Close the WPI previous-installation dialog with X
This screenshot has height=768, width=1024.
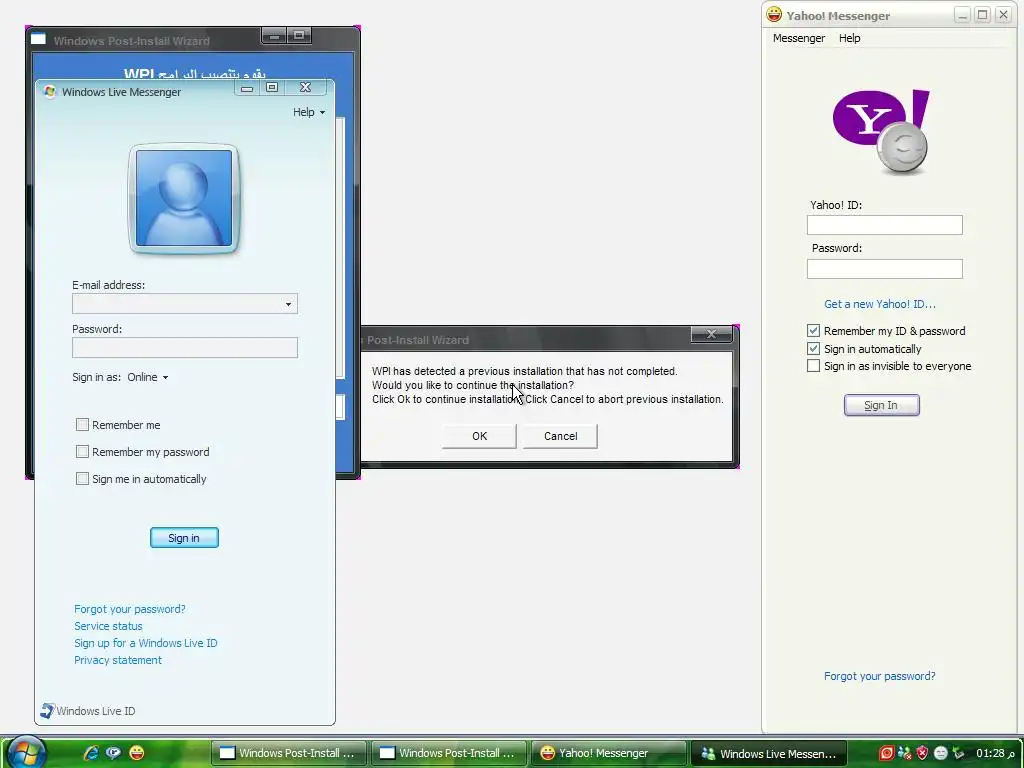tap(711, 334)
